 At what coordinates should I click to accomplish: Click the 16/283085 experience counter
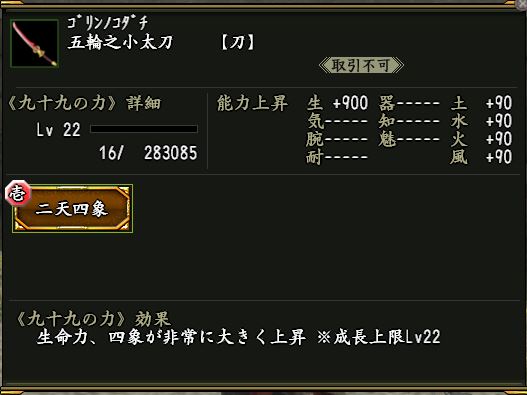148,153
